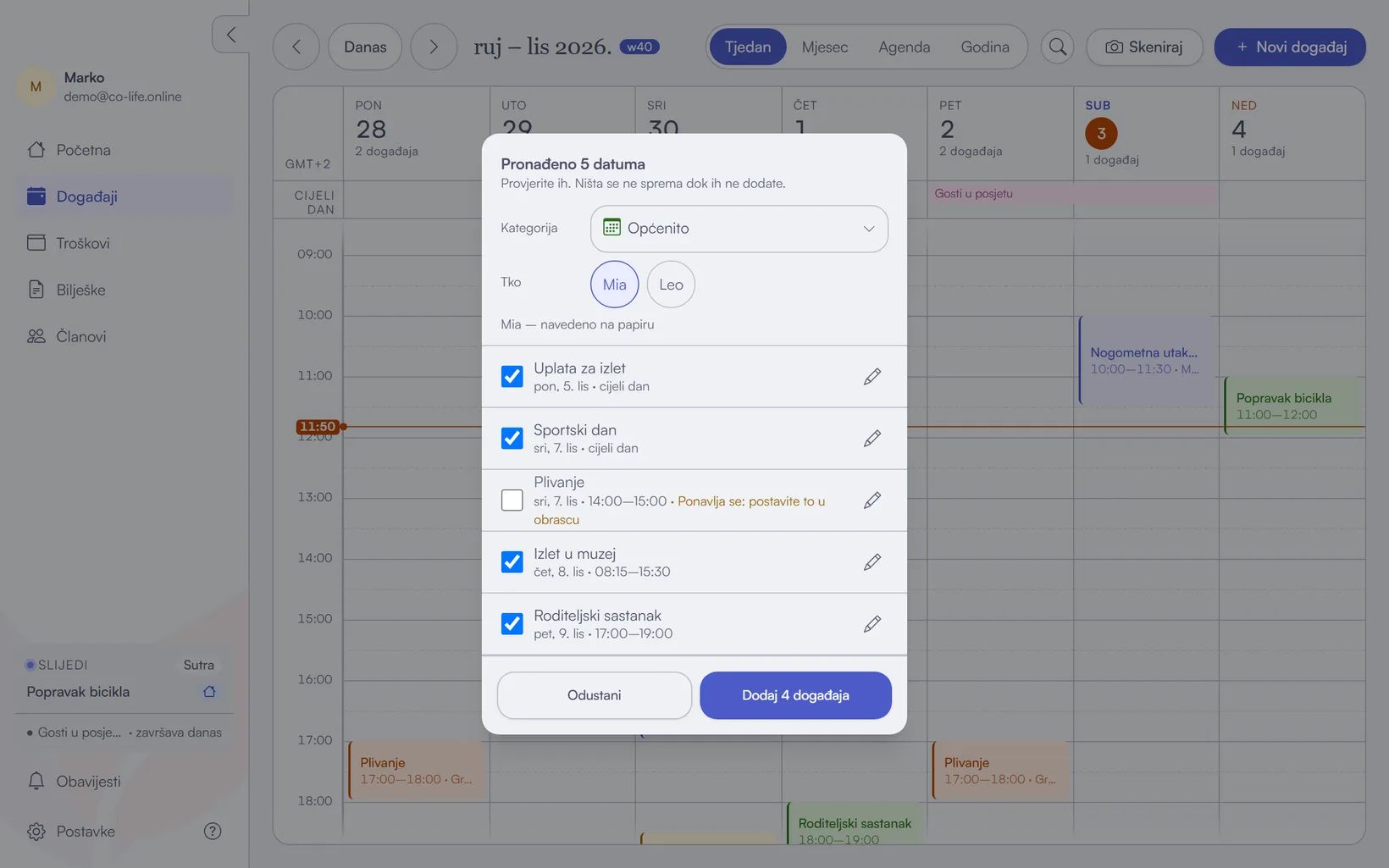Screen dimensions: 1389x868
Task: Open the help question mark icon
Action: (x=213, y=832)
